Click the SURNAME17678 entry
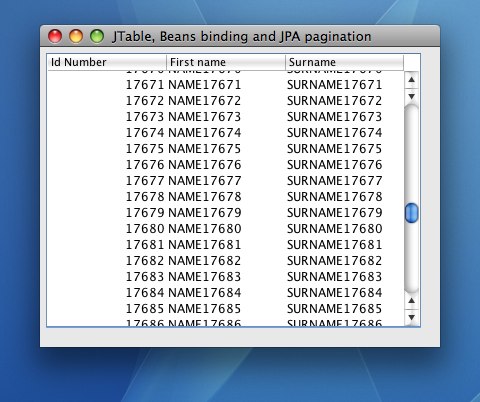The image size is (480, 402). (345, 197)
